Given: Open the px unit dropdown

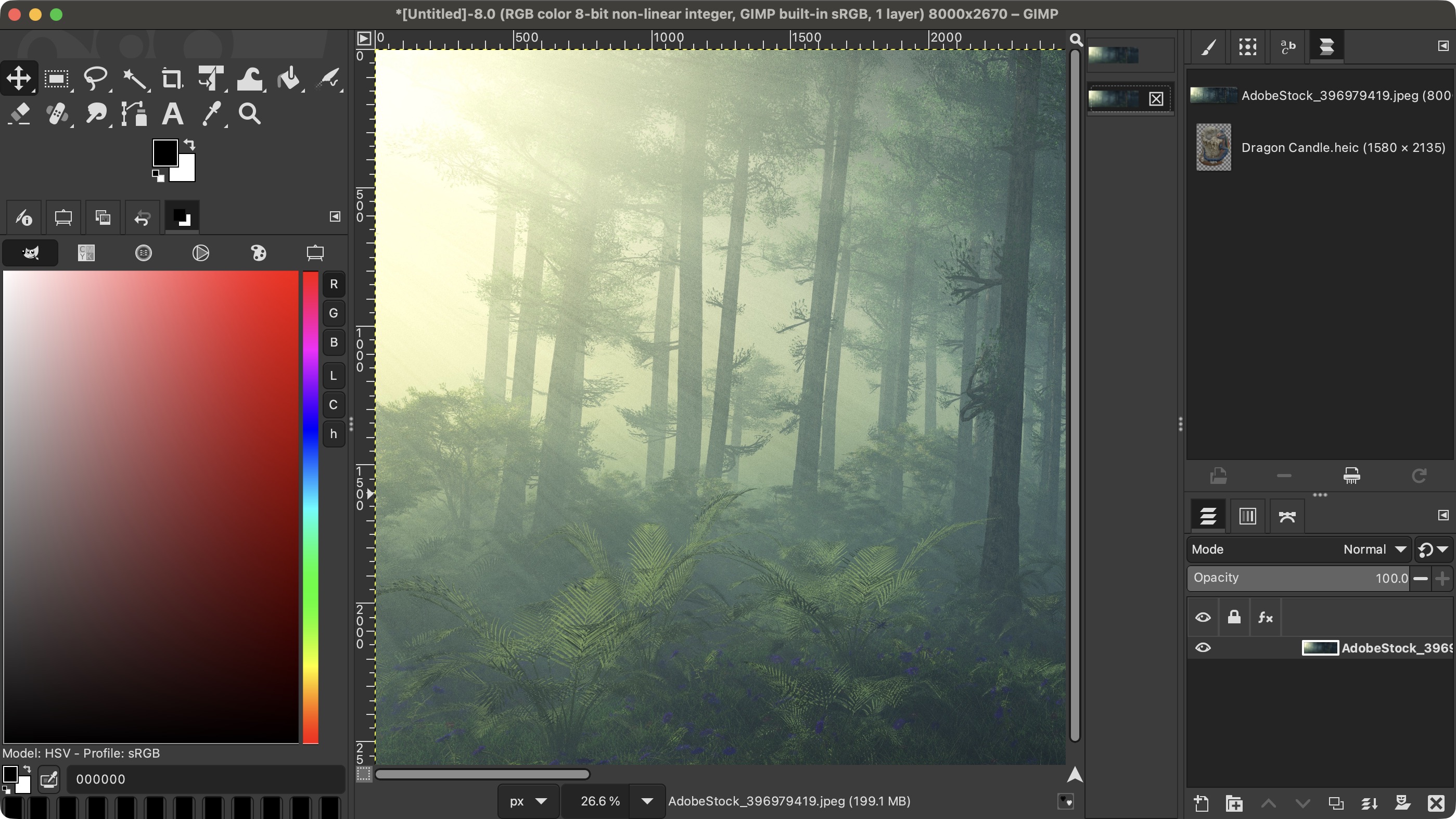Looking at the screenshot, I should point(528,801).
